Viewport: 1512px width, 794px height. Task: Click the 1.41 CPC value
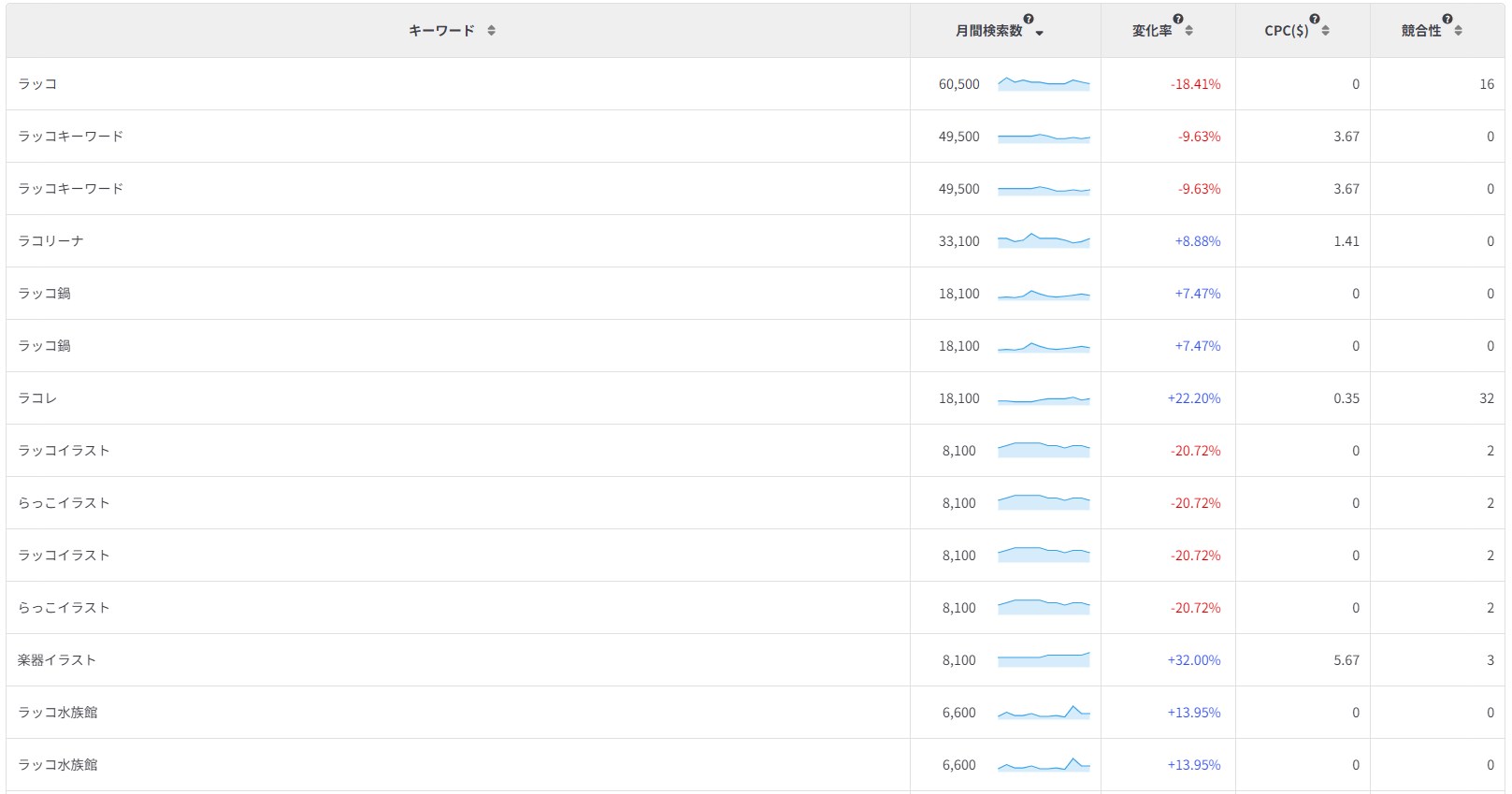[x=1346, y=241]
